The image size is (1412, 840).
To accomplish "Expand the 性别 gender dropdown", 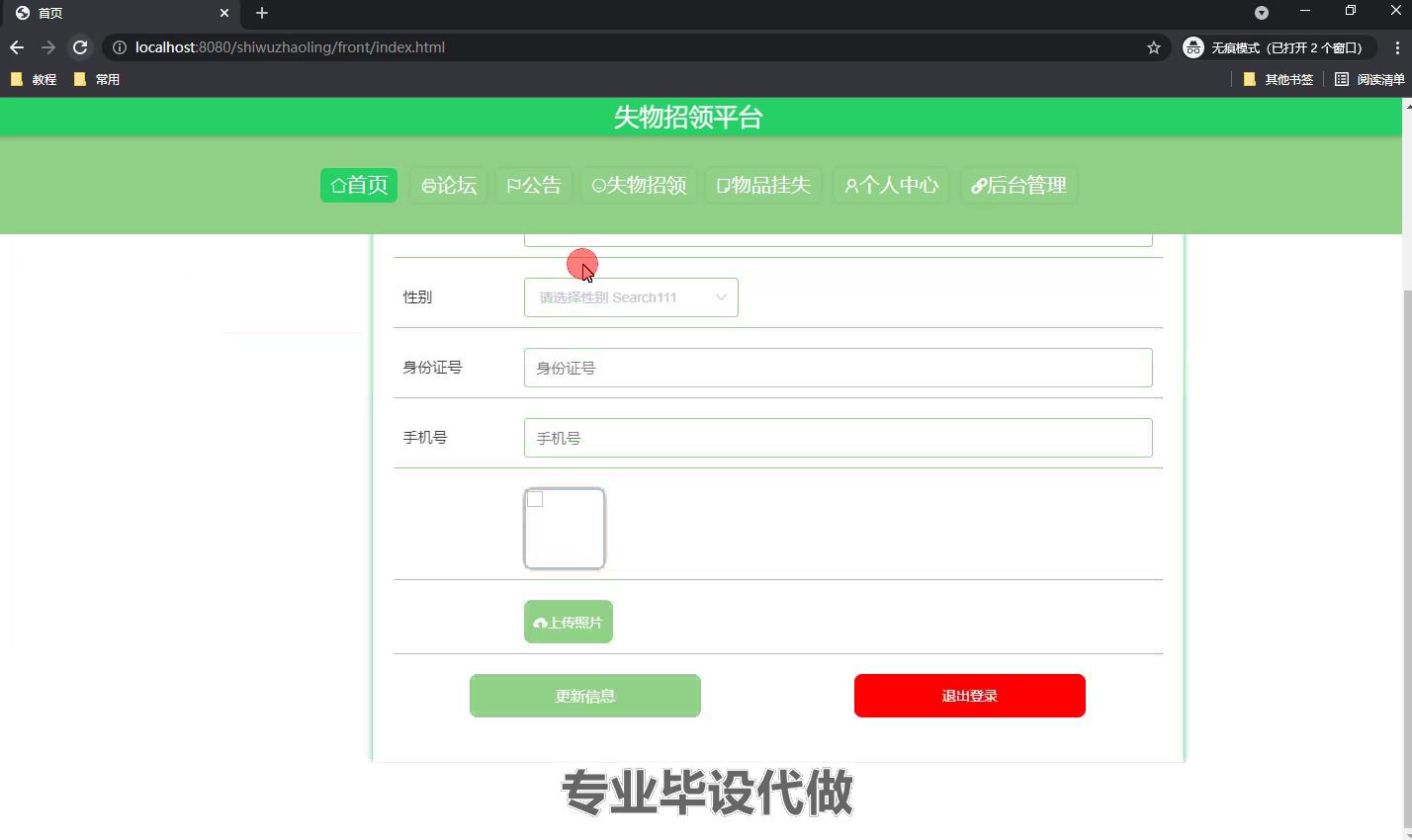I will coord(631,297).
